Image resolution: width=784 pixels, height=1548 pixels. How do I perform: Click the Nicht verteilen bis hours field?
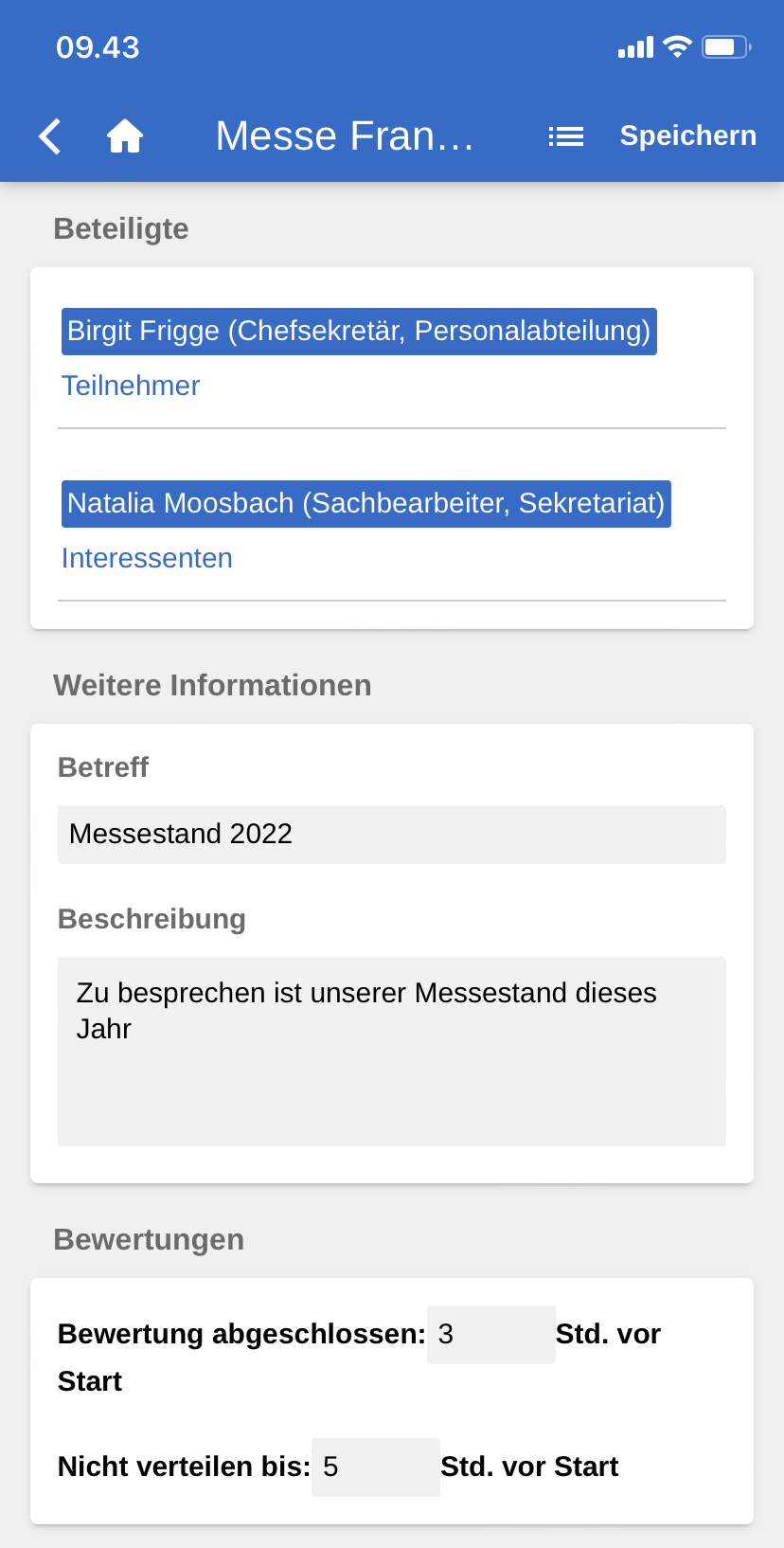coord(375,1467)
